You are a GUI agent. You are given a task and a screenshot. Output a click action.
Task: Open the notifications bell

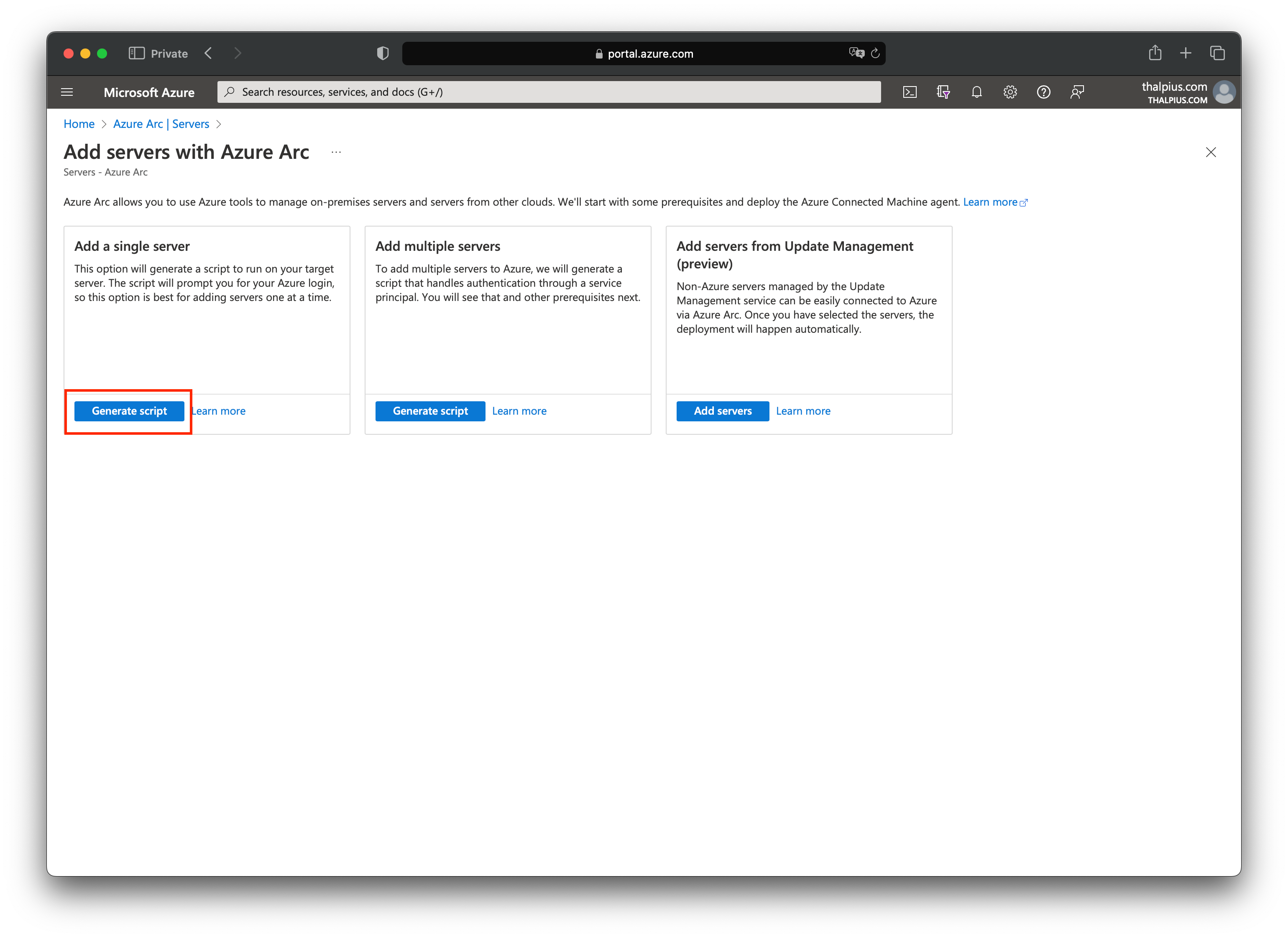pos(976,92)
